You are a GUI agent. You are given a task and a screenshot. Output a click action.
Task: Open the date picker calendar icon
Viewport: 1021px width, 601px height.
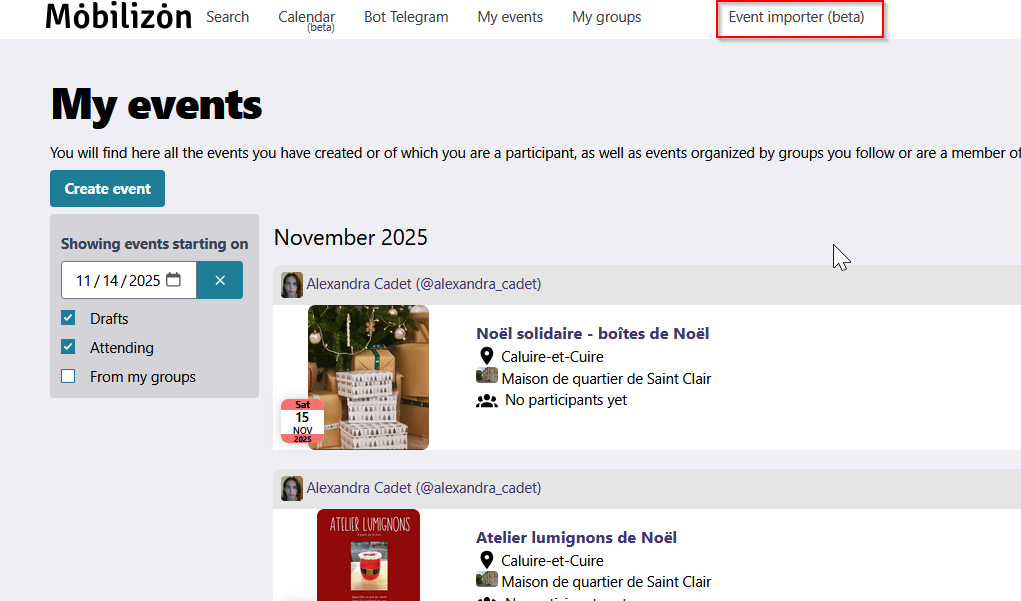(174, 280)
